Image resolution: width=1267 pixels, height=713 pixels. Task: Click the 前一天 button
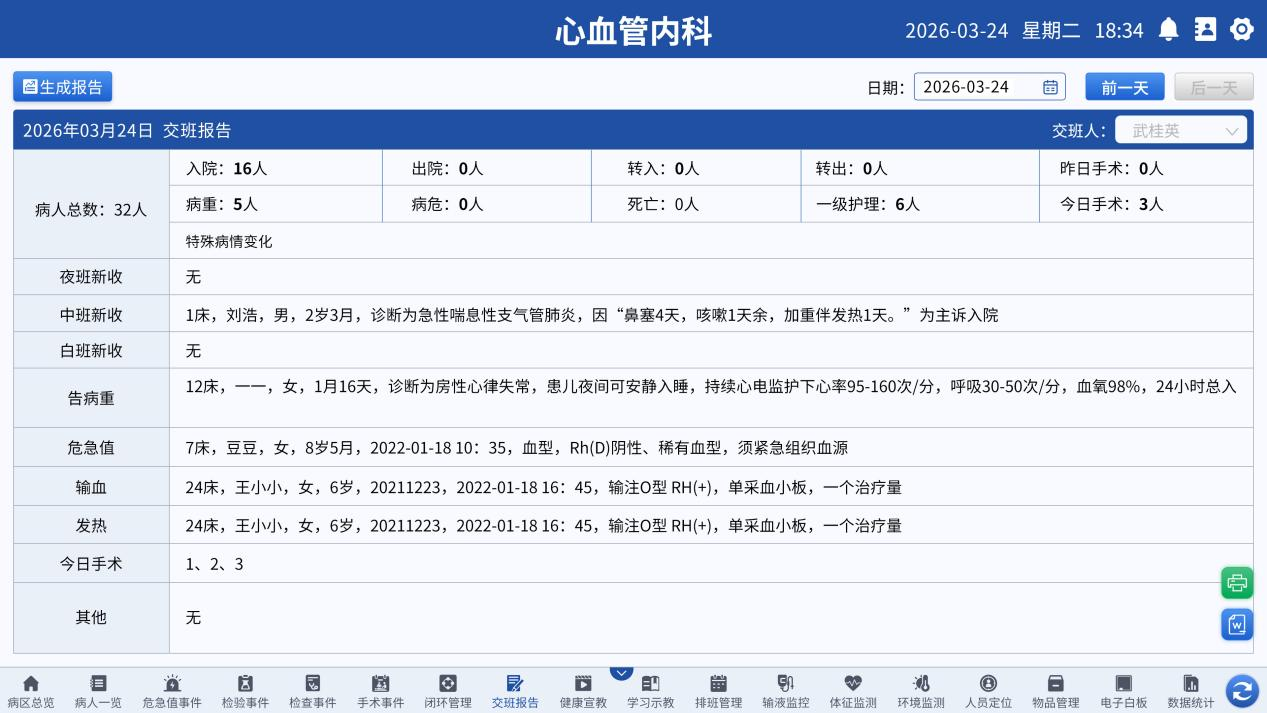1125,87
